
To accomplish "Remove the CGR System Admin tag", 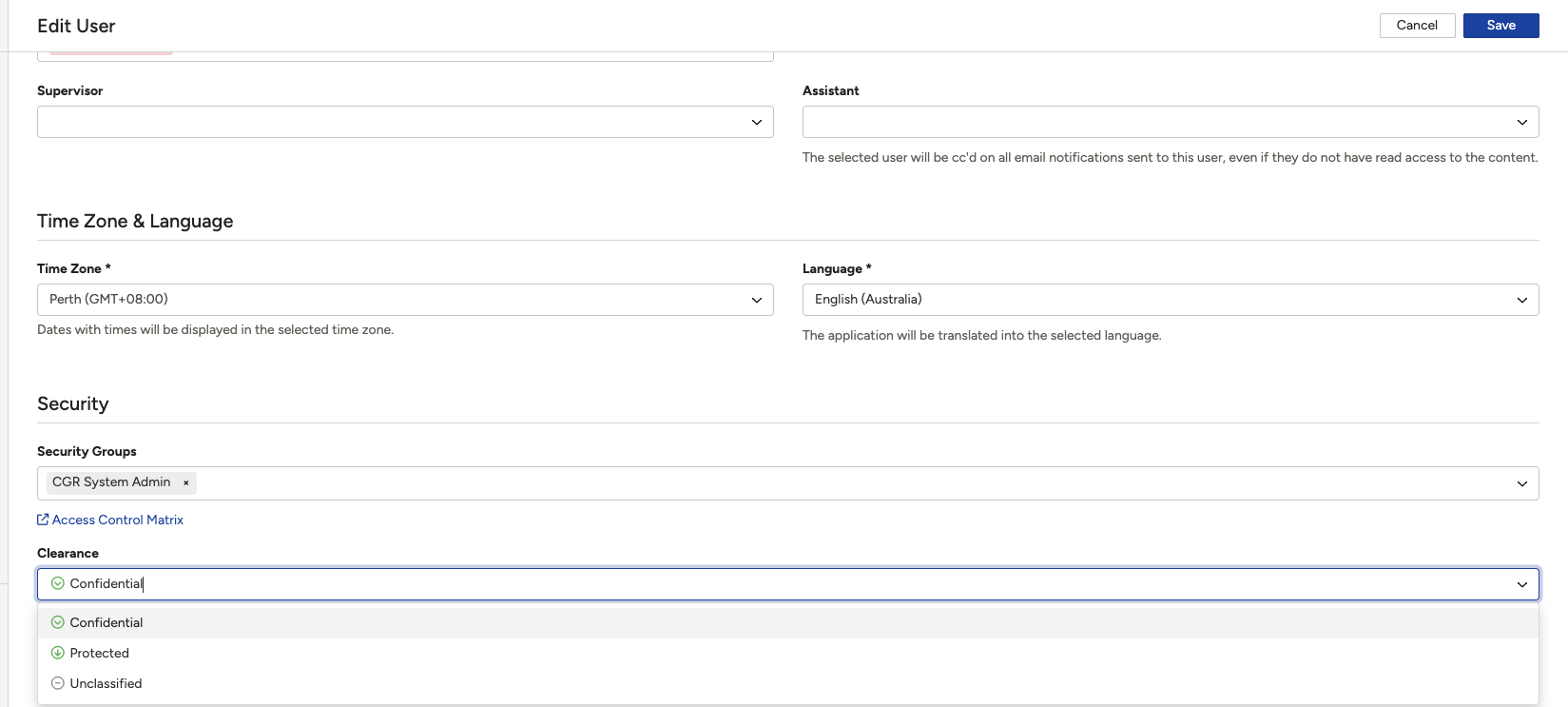I will 186,482.
